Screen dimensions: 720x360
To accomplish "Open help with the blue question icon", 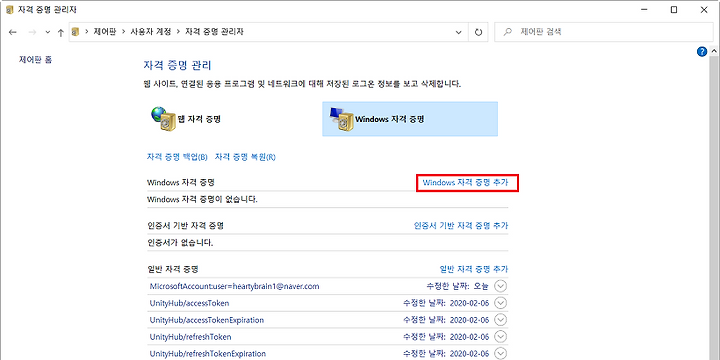I will pos(702,51).
